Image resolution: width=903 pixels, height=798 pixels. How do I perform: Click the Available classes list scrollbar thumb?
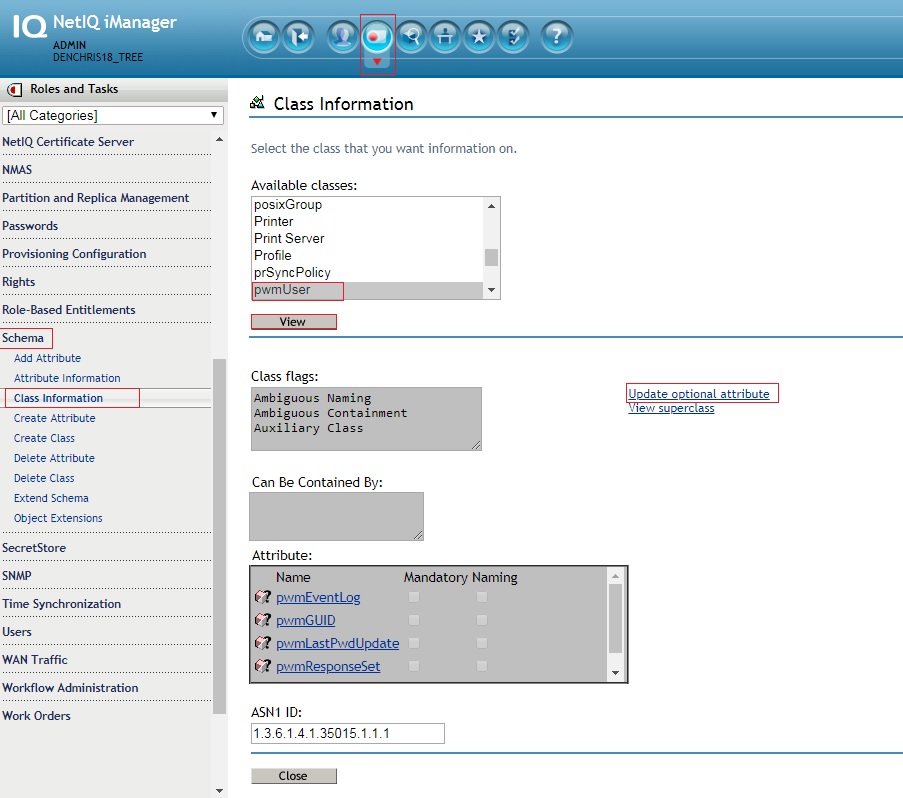(491, 257)
